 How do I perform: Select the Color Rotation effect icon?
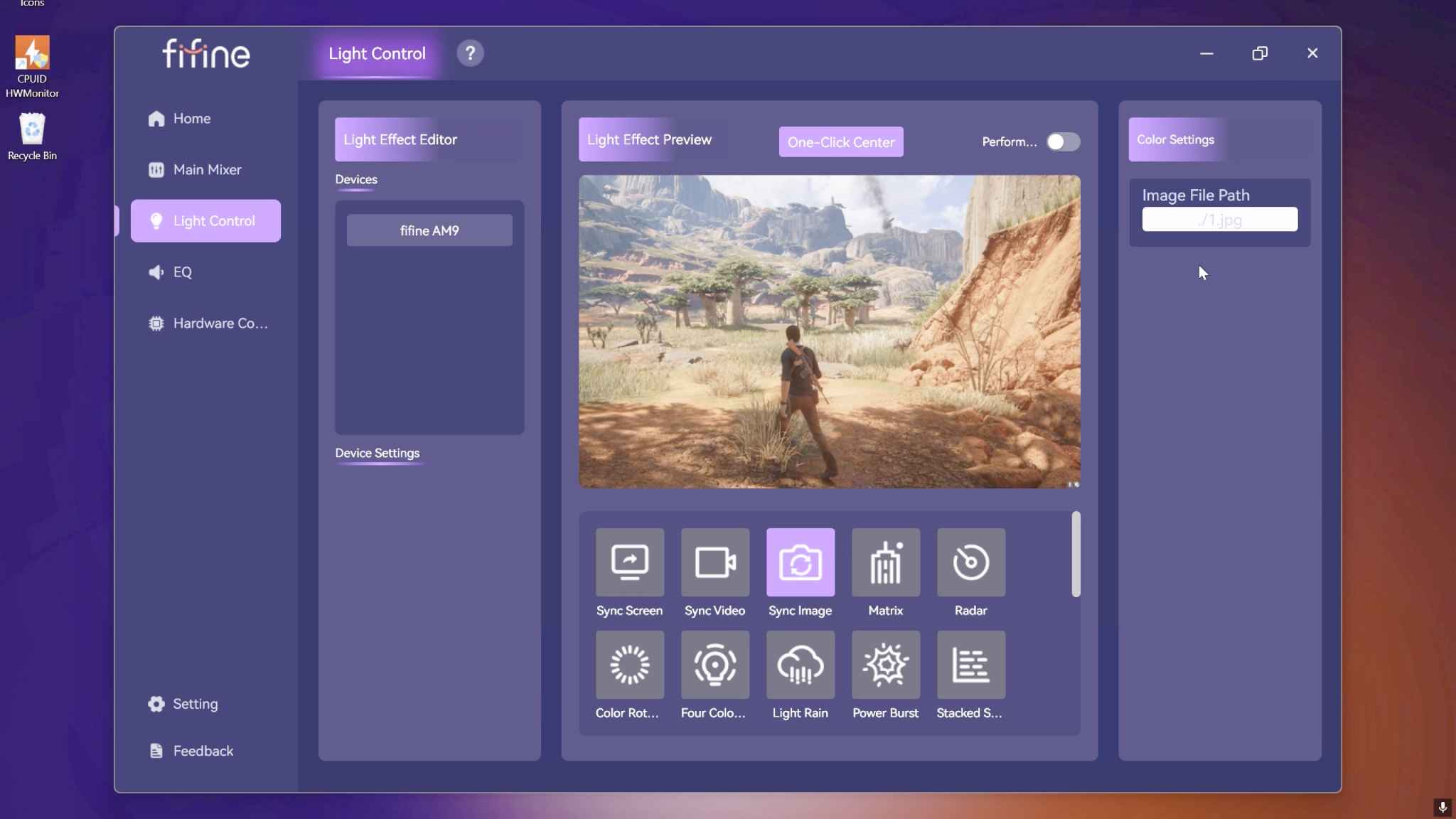coord(629,664)
